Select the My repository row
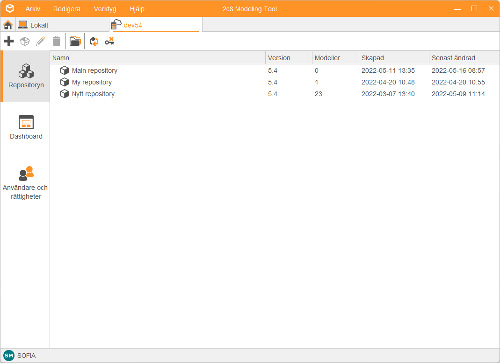 click(275, 82)
